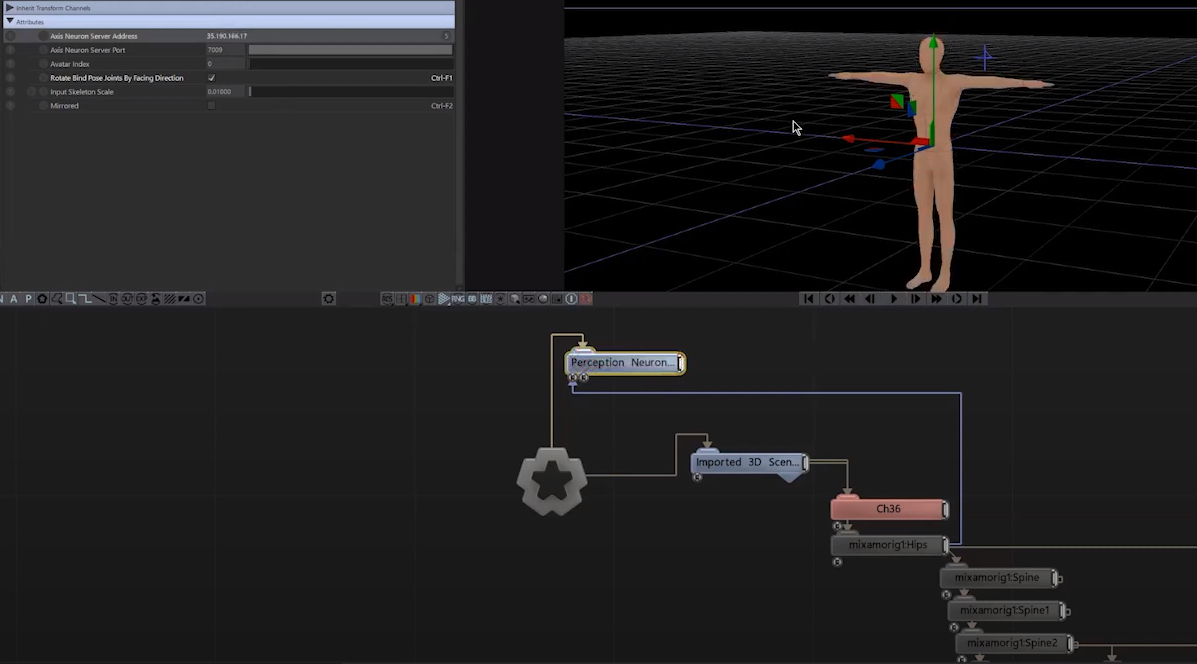Toggle the round button beside Avatar Index
The width and height of the screenshot is (1197, 664).
(43, 64)
